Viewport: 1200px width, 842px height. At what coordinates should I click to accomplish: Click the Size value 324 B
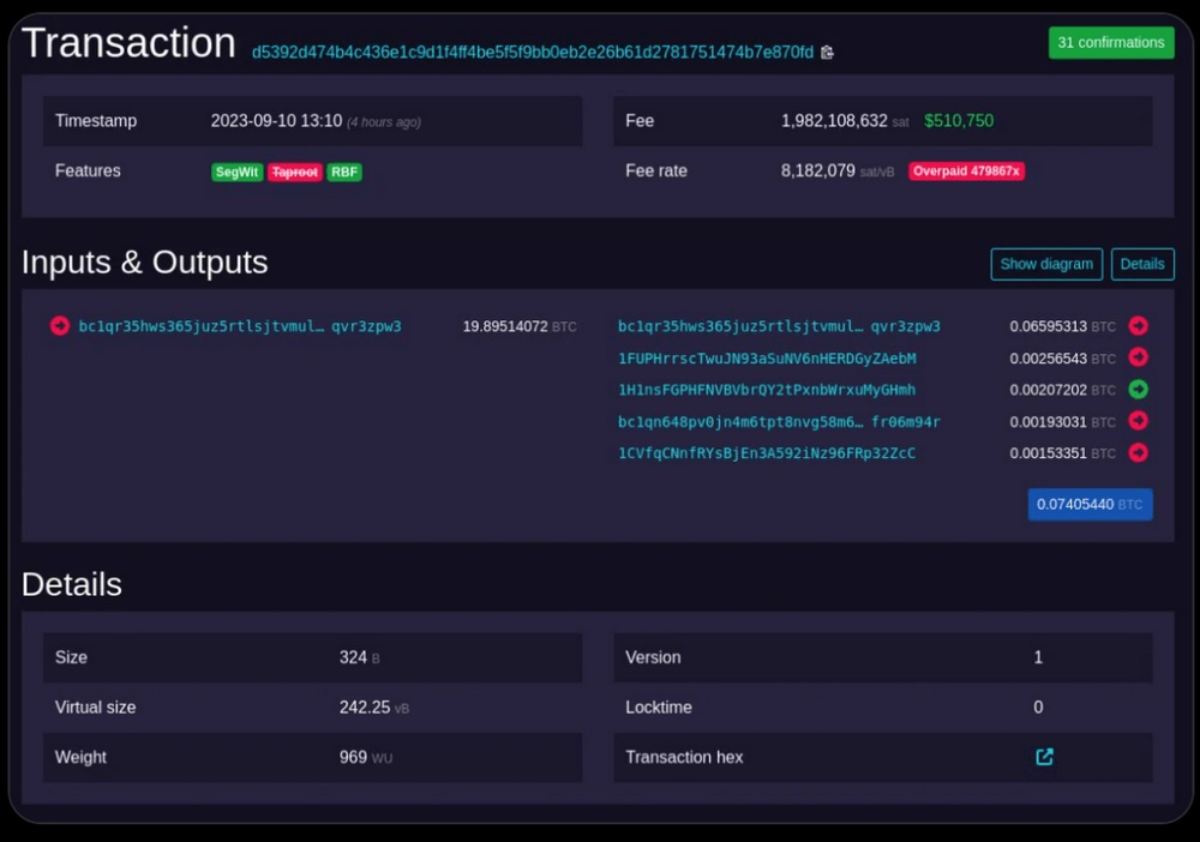[359, 657]
